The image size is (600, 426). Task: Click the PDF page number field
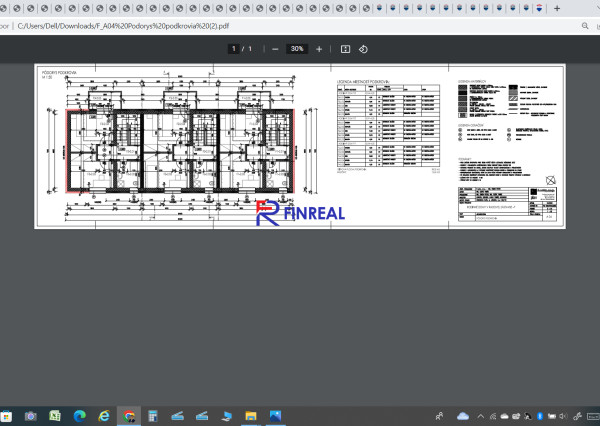coord(233,49)
